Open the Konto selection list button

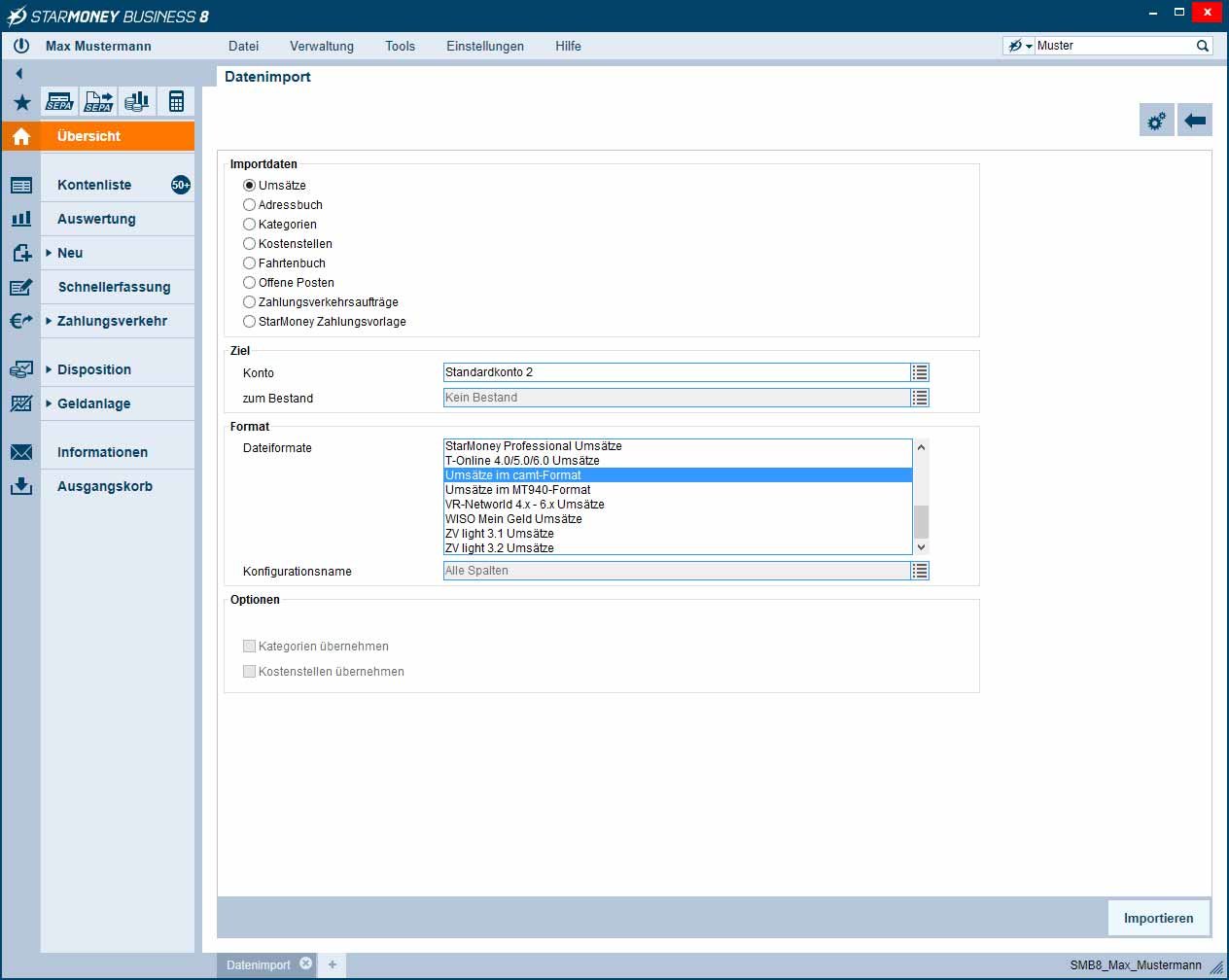(920, 372)
